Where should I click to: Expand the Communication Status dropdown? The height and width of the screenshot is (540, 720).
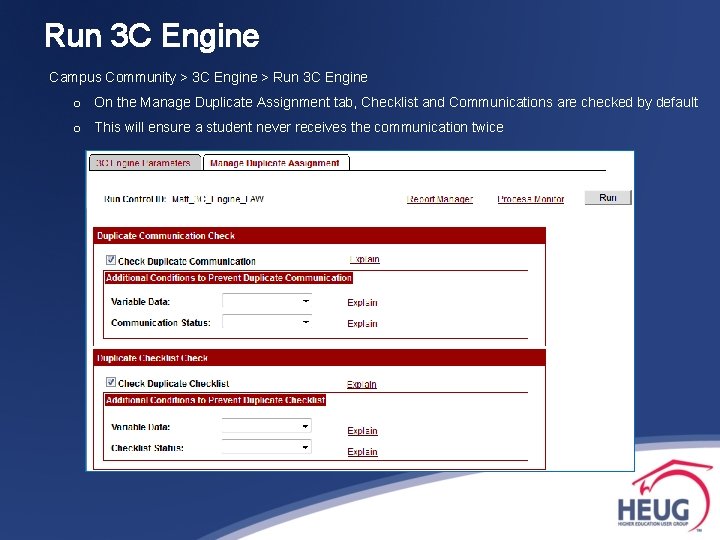tap(267, 322)
